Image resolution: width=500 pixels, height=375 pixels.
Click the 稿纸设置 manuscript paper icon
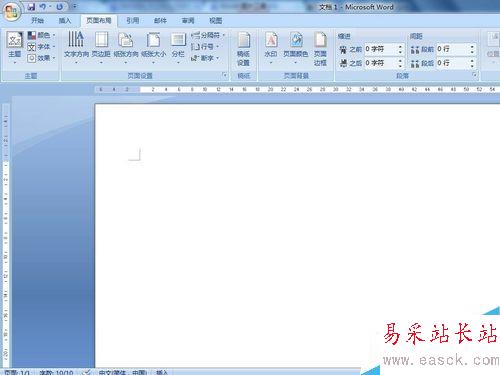[x=244, y=49]
